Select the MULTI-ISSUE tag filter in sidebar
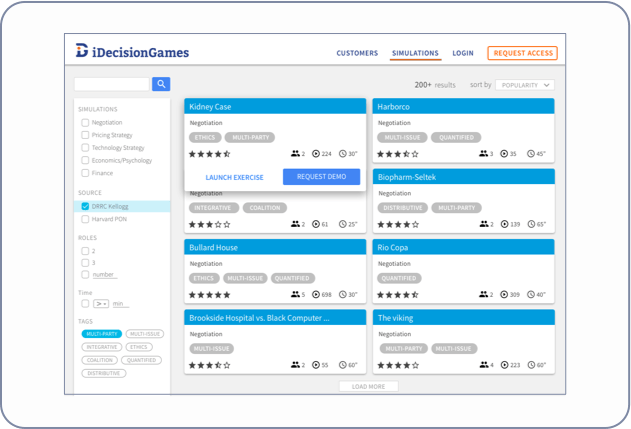The width and height of the screenshot is (631, 429). (x=145, y=334)
